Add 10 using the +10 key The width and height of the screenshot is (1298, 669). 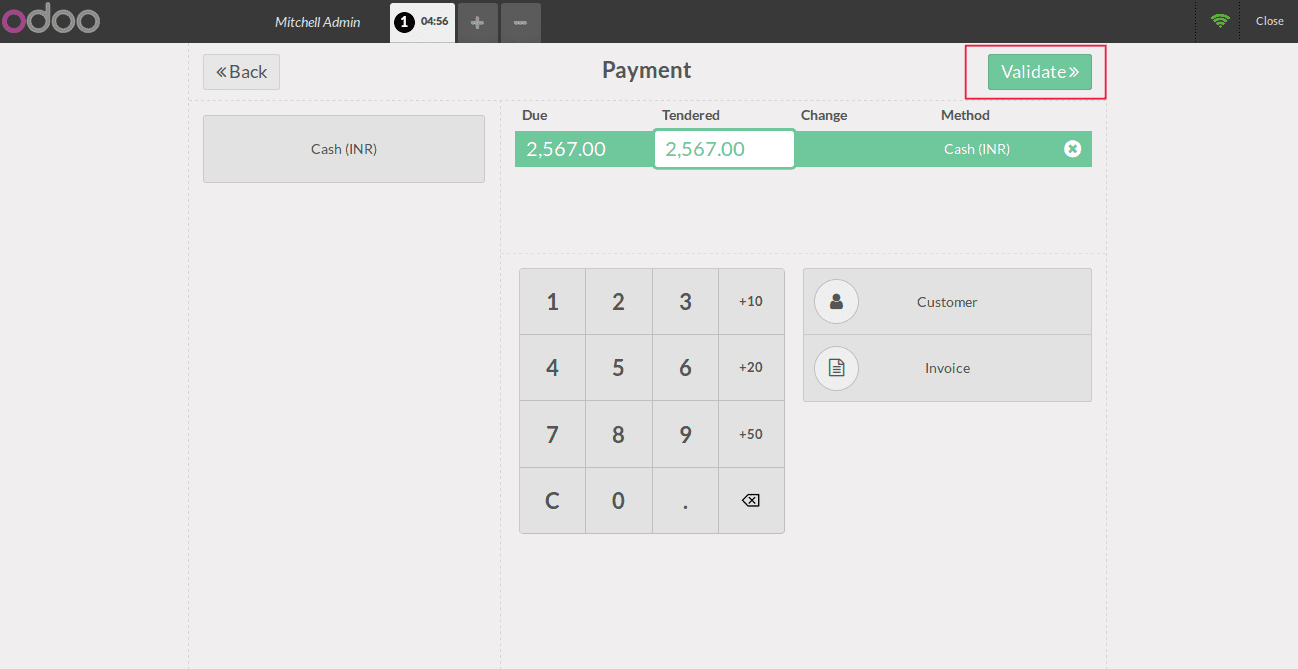pyautogui.click(x=751, y=301)
